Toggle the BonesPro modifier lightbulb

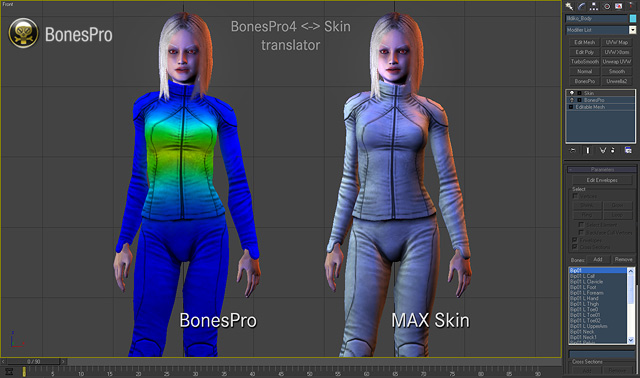[571, 100]
